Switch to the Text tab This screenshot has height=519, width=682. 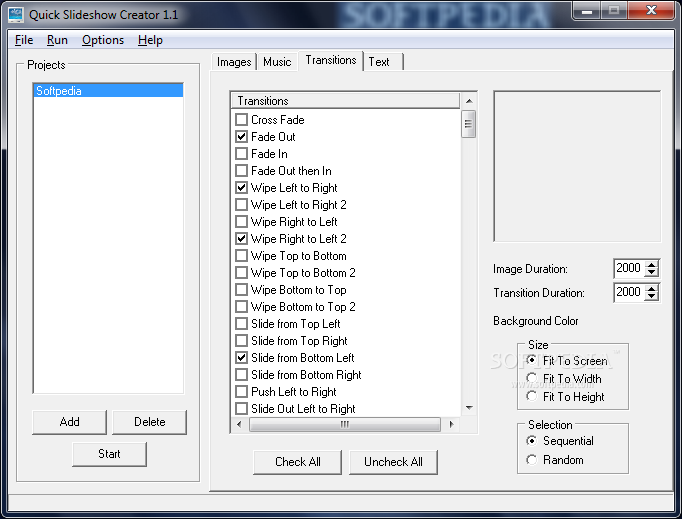(x=384, y=62)
